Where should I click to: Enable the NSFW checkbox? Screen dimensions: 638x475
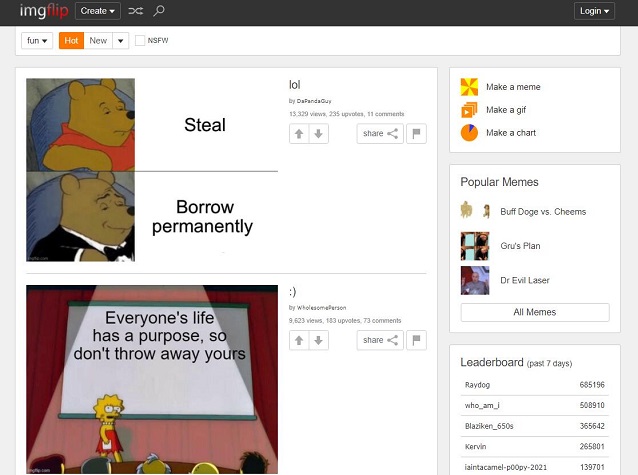[x=140, y=41]
